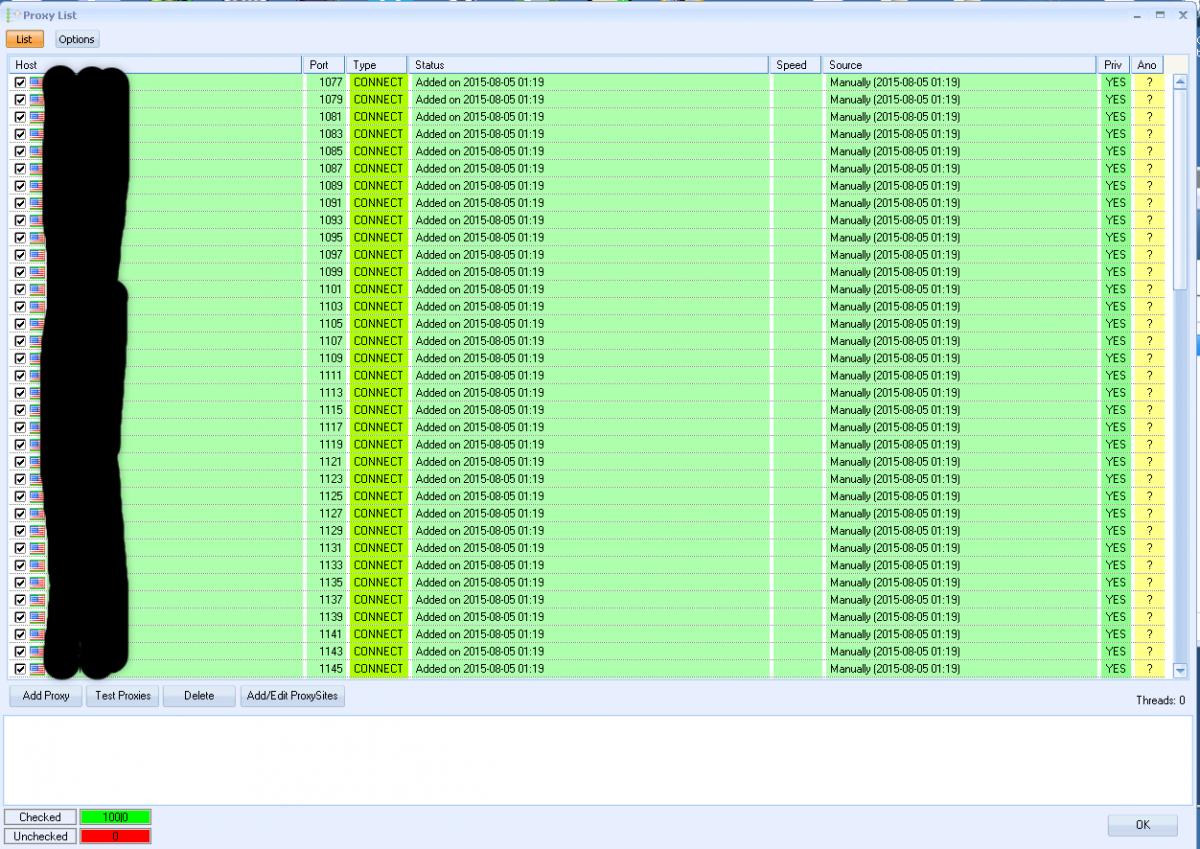Toggle checkbox for port 1085 row
Image resolution: width=1200 pixels, height=849 pixels.
[x=20, y=151]
